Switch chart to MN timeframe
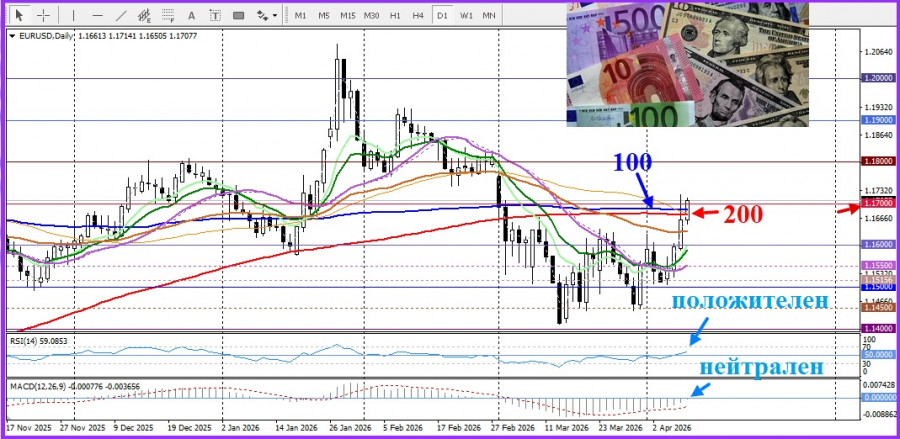This screenshot has width=900, height=439. (x=489, y=15)
